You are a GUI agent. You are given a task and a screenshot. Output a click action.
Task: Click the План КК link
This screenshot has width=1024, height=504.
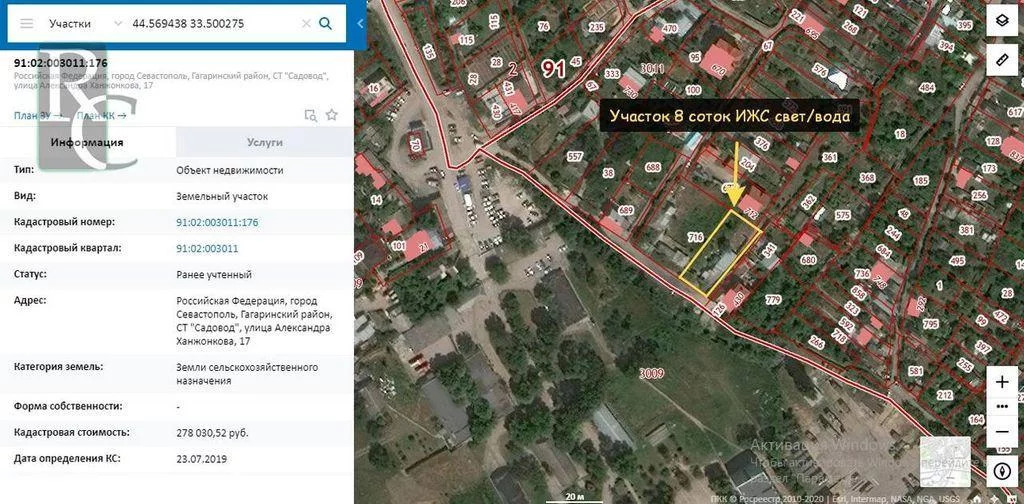[x=101, y=115]
